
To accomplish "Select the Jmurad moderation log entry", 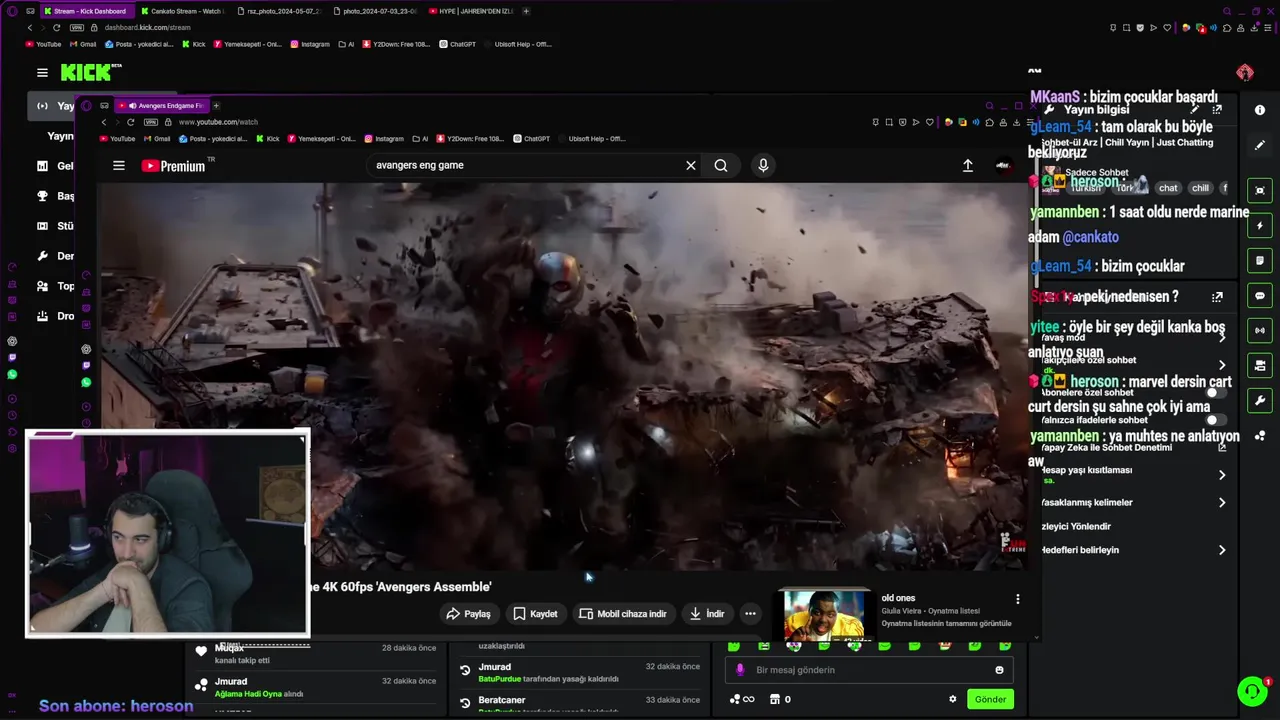I will [580, 672].
